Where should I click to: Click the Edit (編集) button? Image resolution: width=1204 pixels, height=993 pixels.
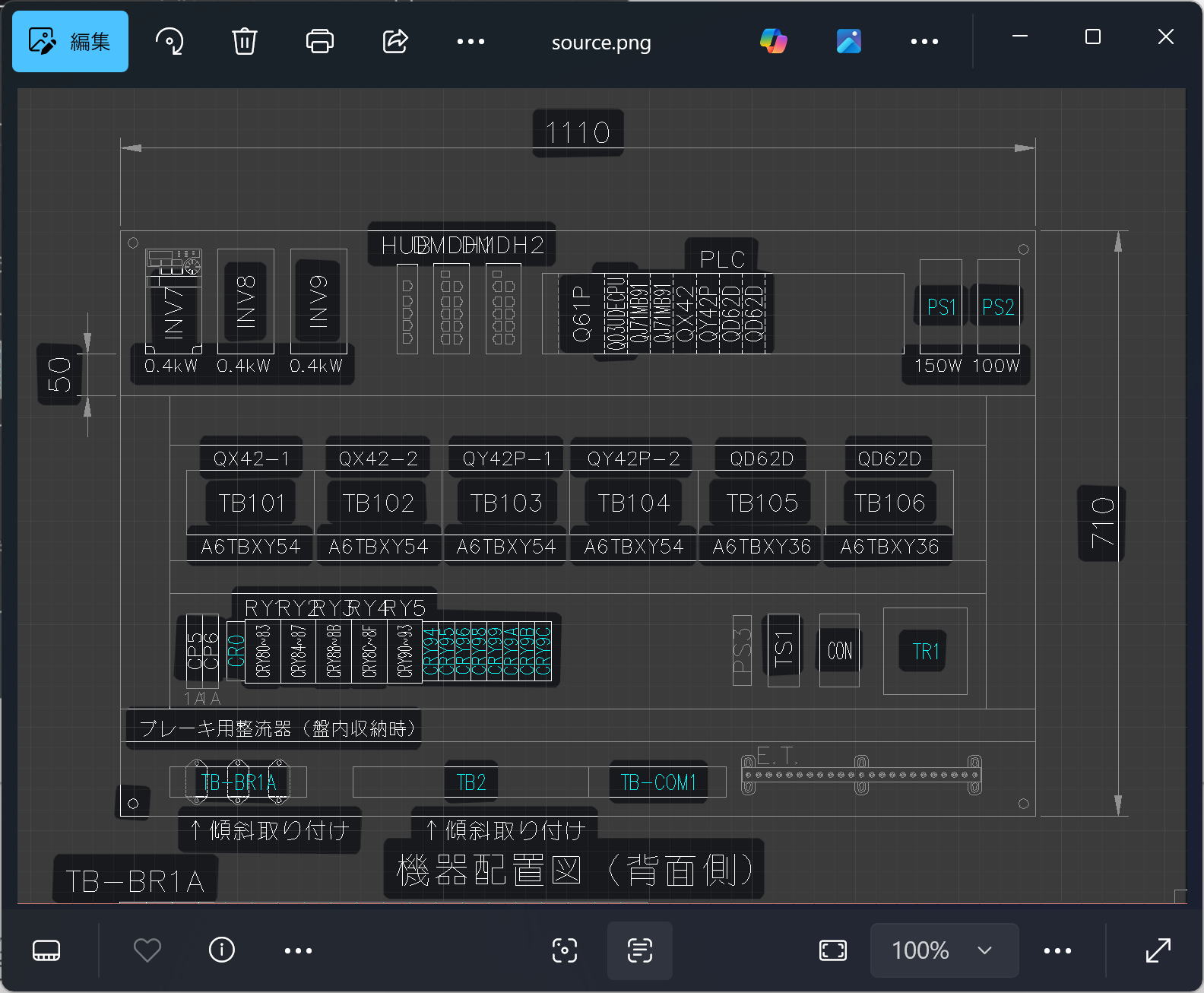pyautogui.click(x=70, y=41)
